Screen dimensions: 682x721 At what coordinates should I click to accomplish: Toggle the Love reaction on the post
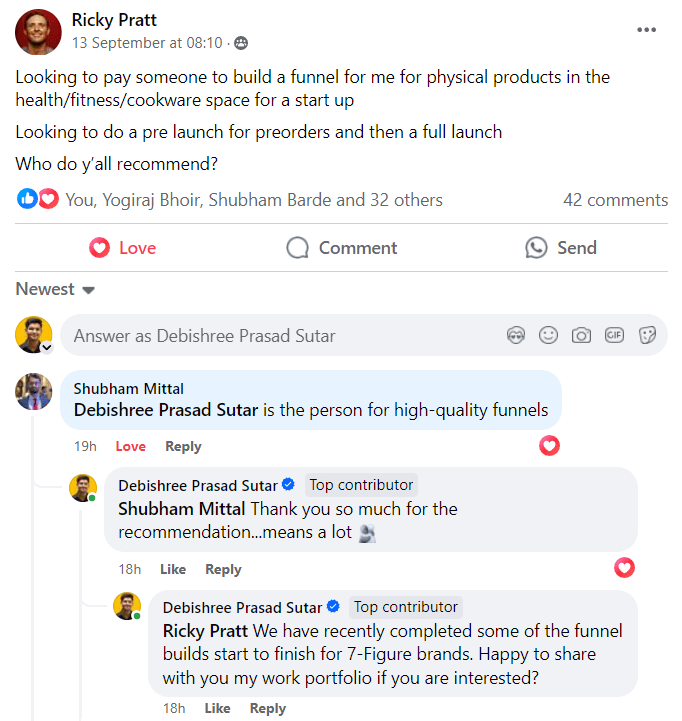pos(122,248)
